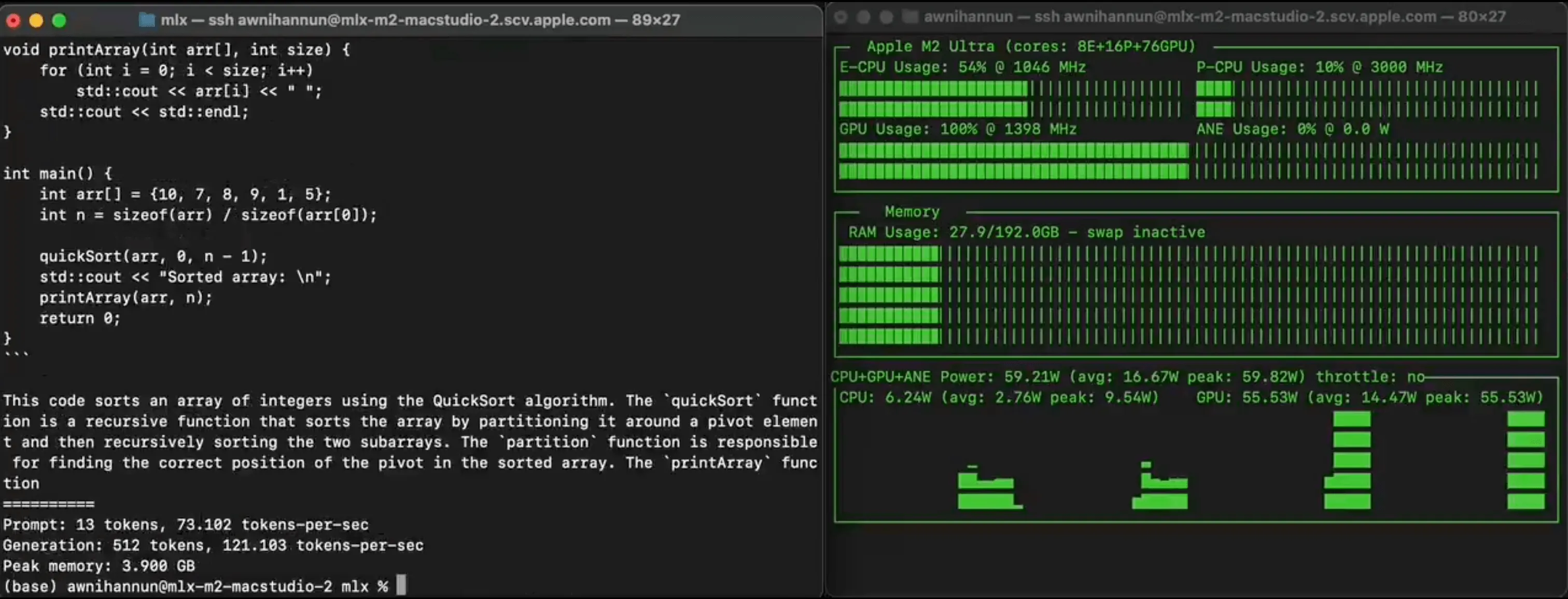The height and width of the screenshot is (599, 1568).
Task: Click the 'int main() {' code line
Action: pos(58,173)
